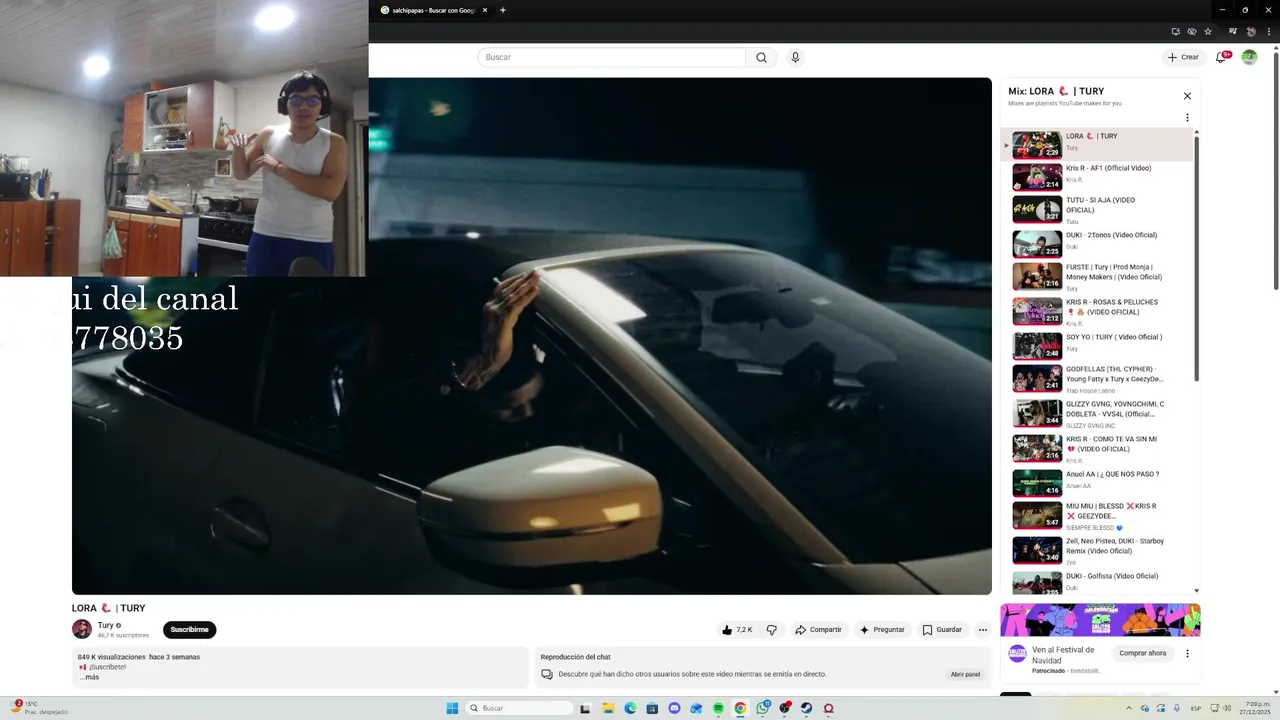Bookmark this page with the star
The image size is (1280, 720).
click(x=1208, y=31)
